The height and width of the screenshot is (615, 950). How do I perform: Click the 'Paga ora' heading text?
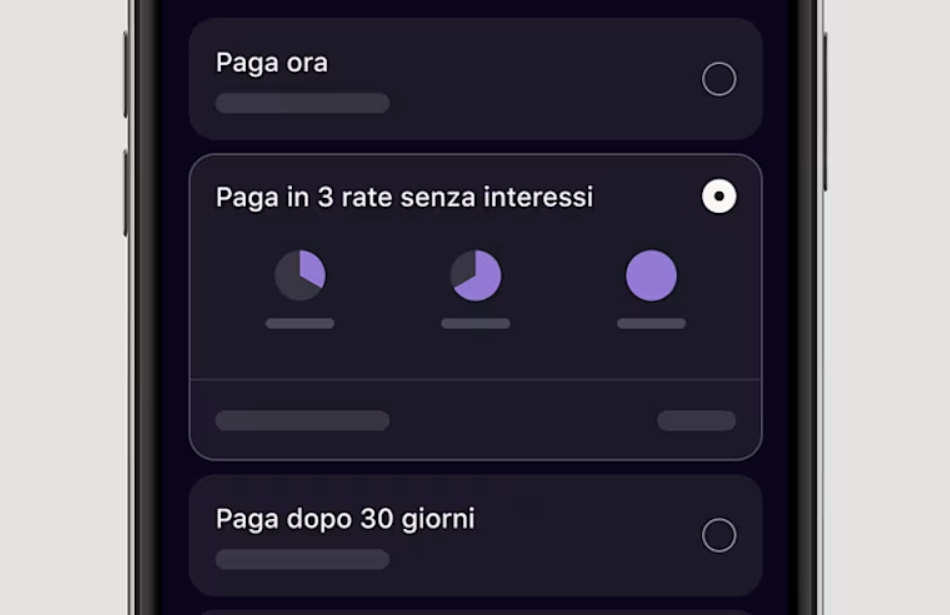click(x=272, y=63)
